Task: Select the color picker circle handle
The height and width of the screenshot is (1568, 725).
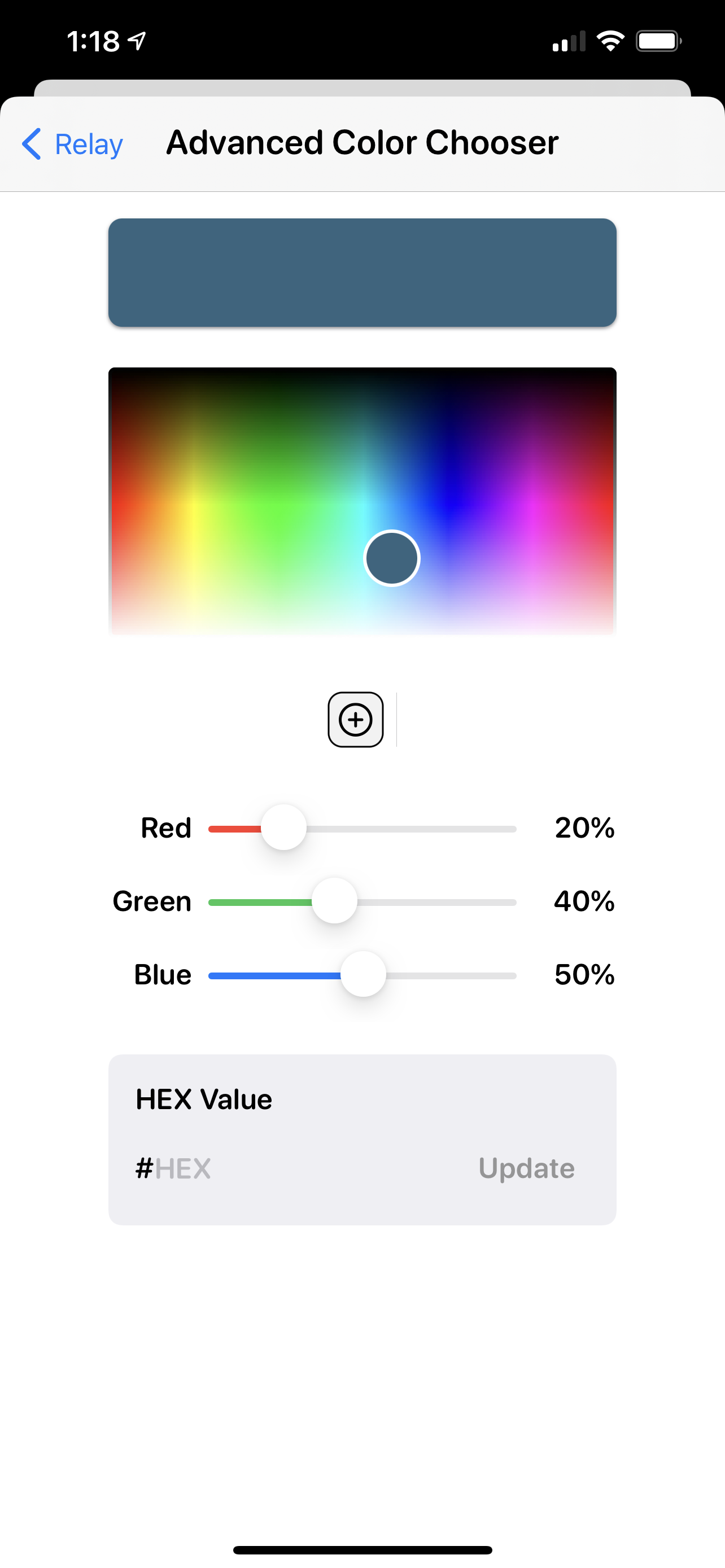Action: coord(391,558)
